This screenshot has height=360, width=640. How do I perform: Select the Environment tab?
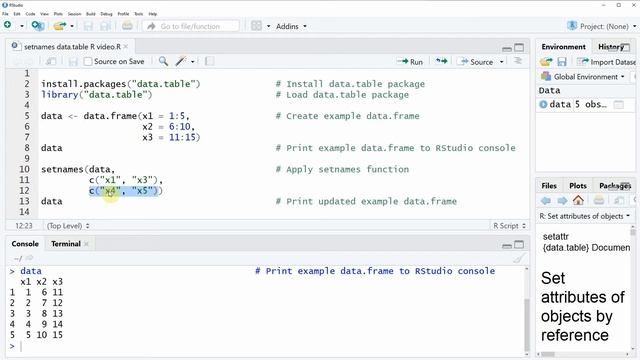tap(563, 47)
